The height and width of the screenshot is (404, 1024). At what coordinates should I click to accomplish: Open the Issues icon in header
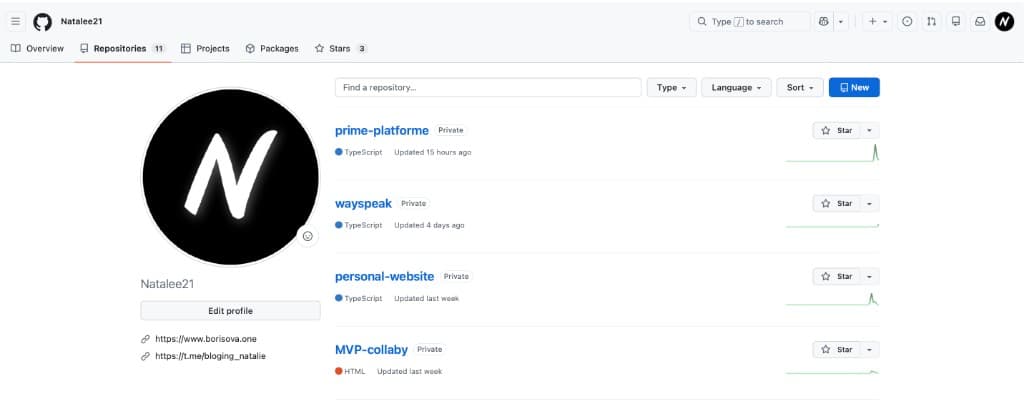[x=907, y=22]
